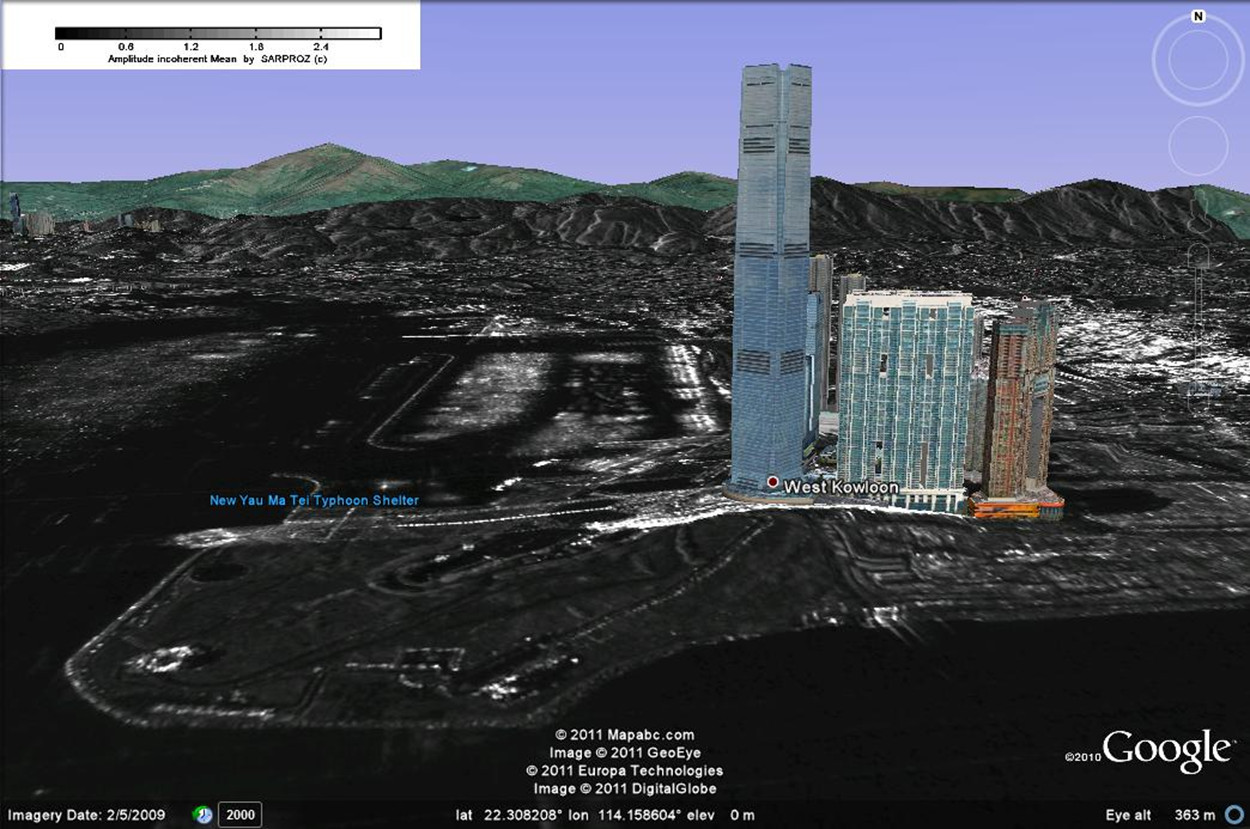Viewport: 1250px width, 829px height.
Task: Open historical imagery clock icon
Action: coord(202,815)
